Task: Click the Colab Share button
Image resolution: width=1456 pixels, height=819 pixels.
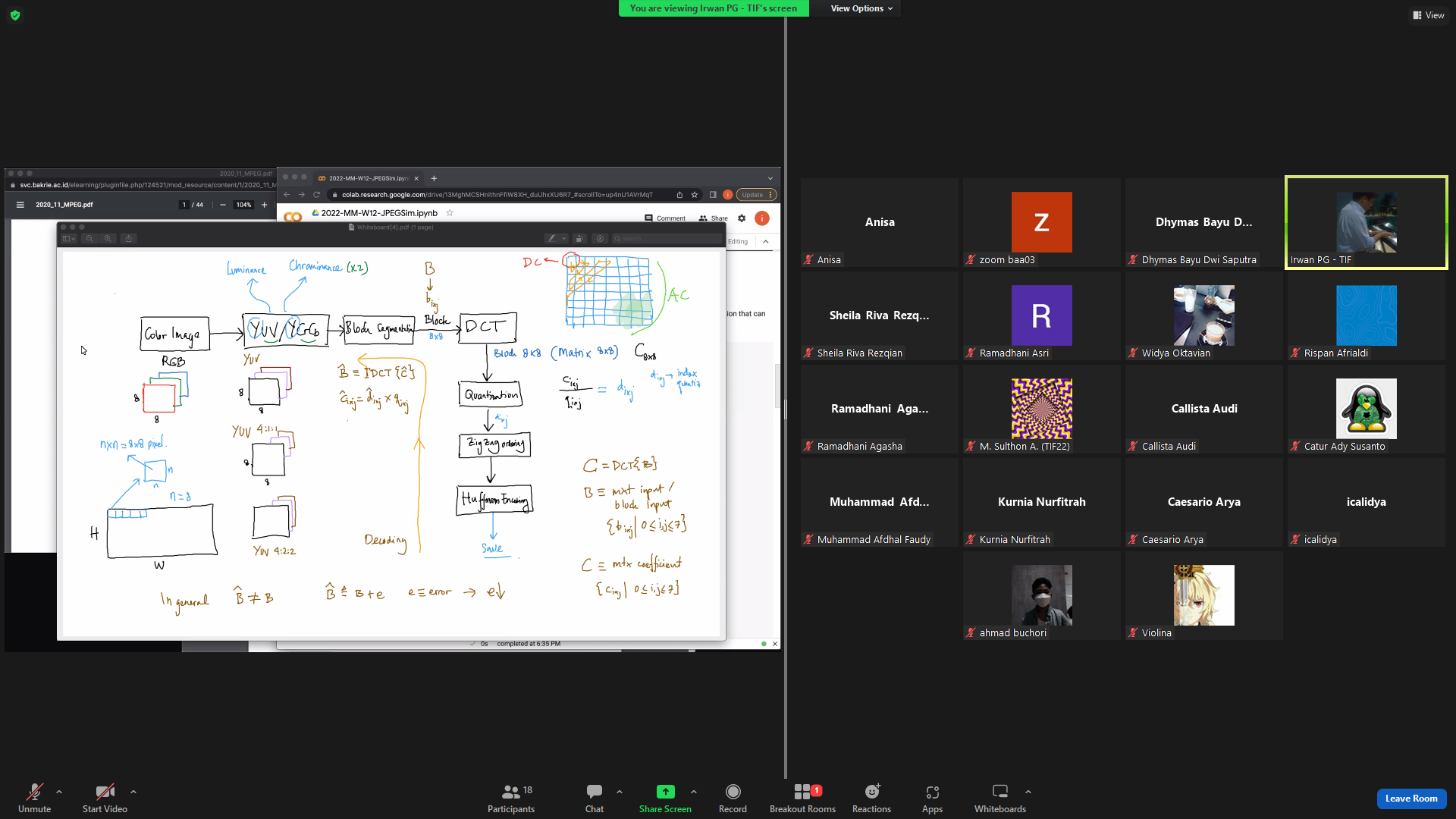Action: 714,218
